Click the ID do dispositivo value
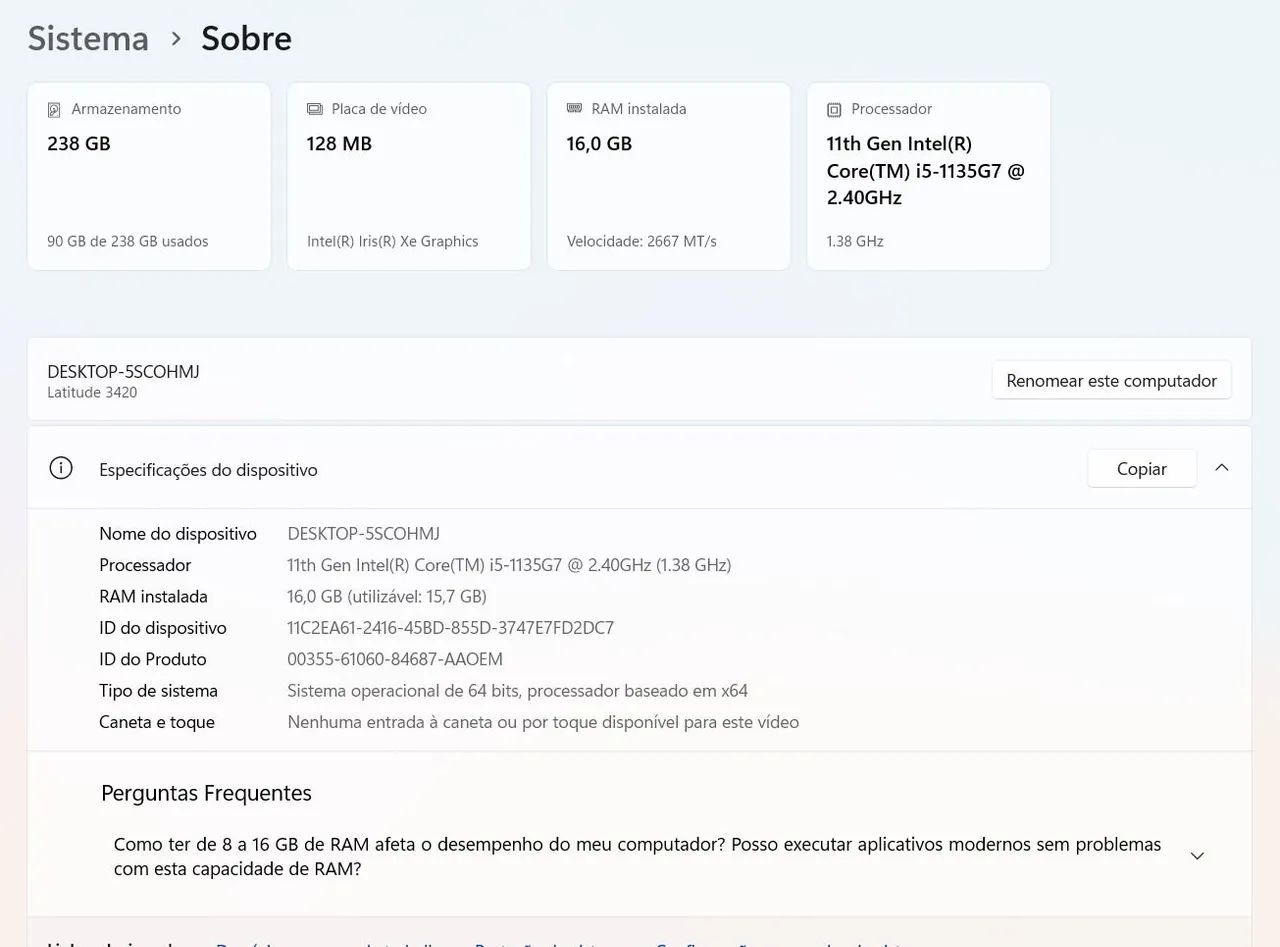The height and width of the screenshot is (947, 1280). [x=450, y=628]
